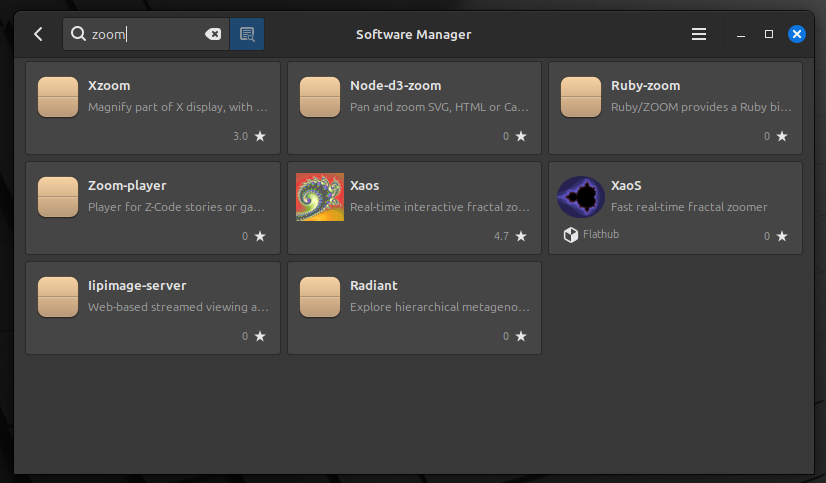Click the search magnifier icon
Viewport: 826px width, 483px height.
[78, 34]
